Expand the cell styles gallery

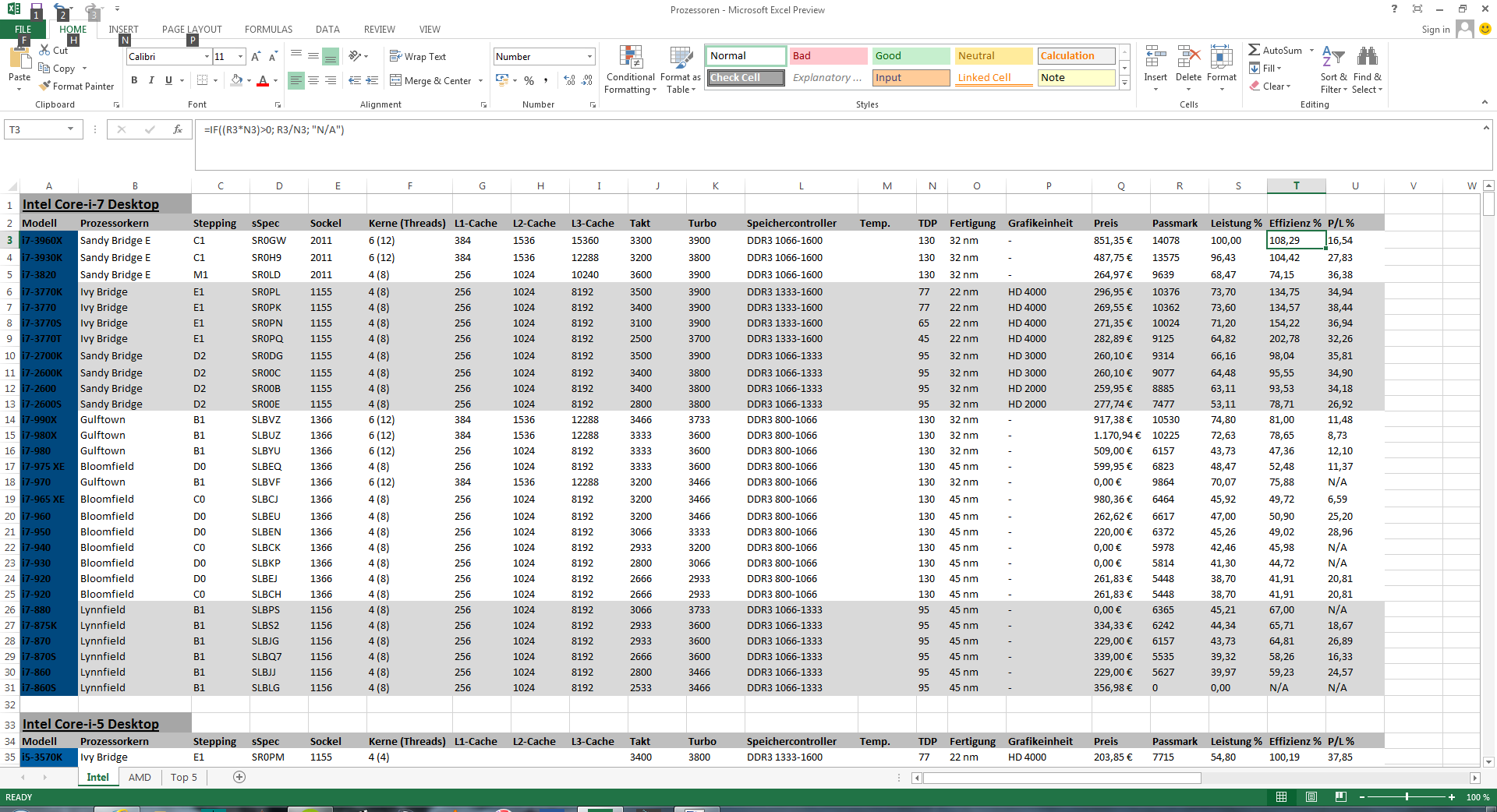tap(1124, 83)
